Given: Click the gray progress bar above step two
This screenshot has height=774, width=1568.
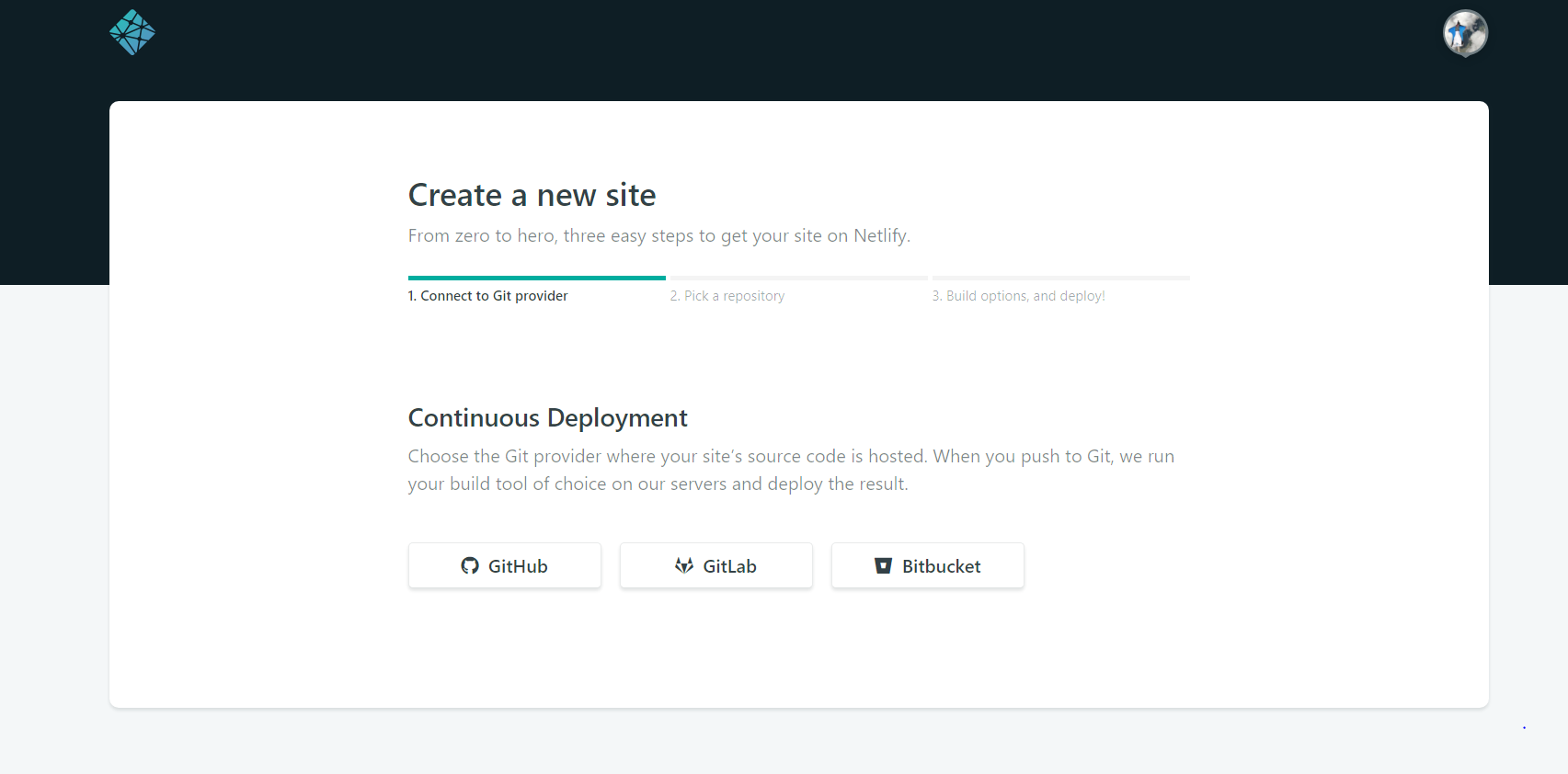Looking at the screenshot, I should 798,278.
